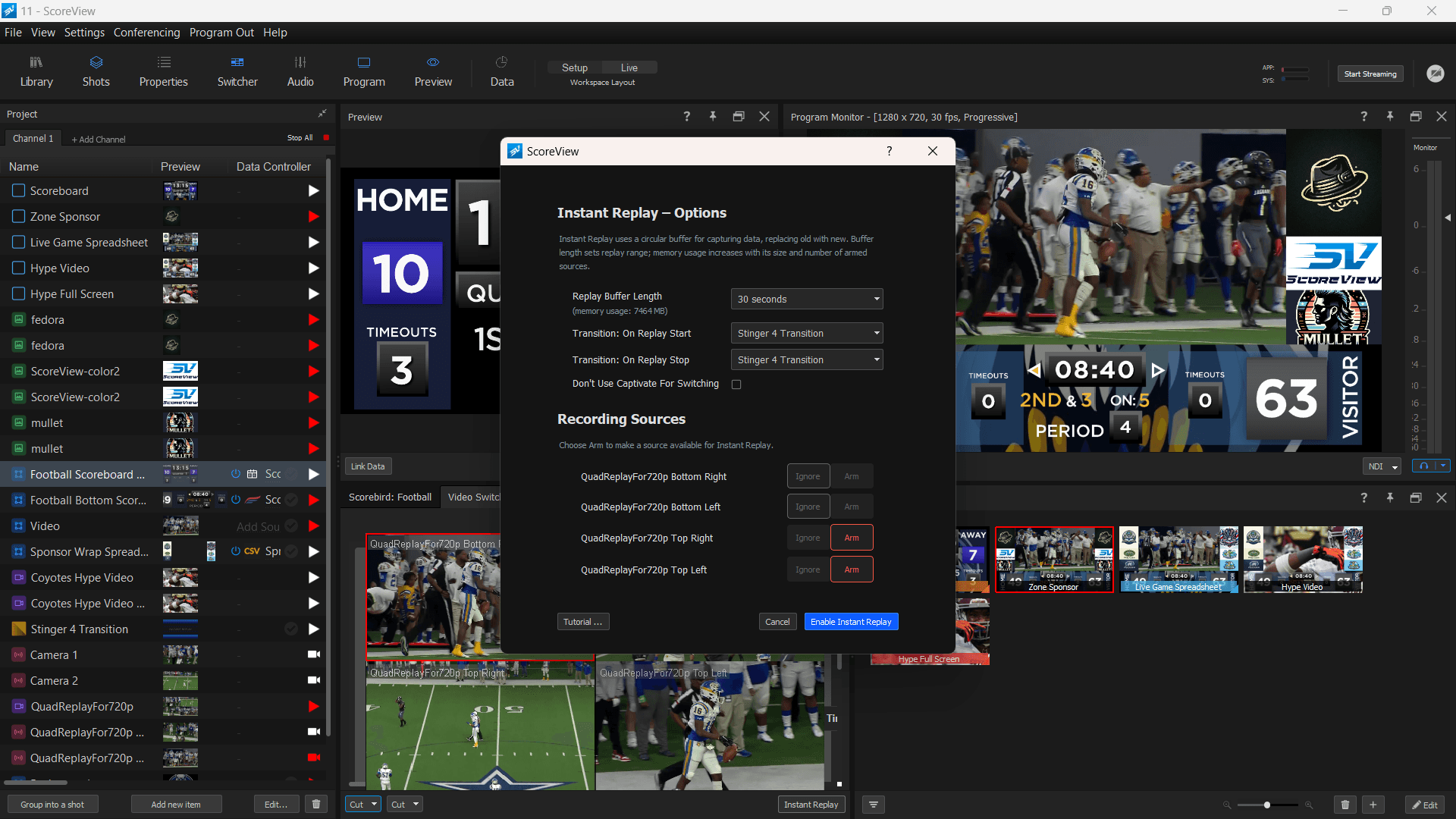1456x819 pixels.
Task: Open the Replay Buffer Length dropdown
Action: point(806,299)
